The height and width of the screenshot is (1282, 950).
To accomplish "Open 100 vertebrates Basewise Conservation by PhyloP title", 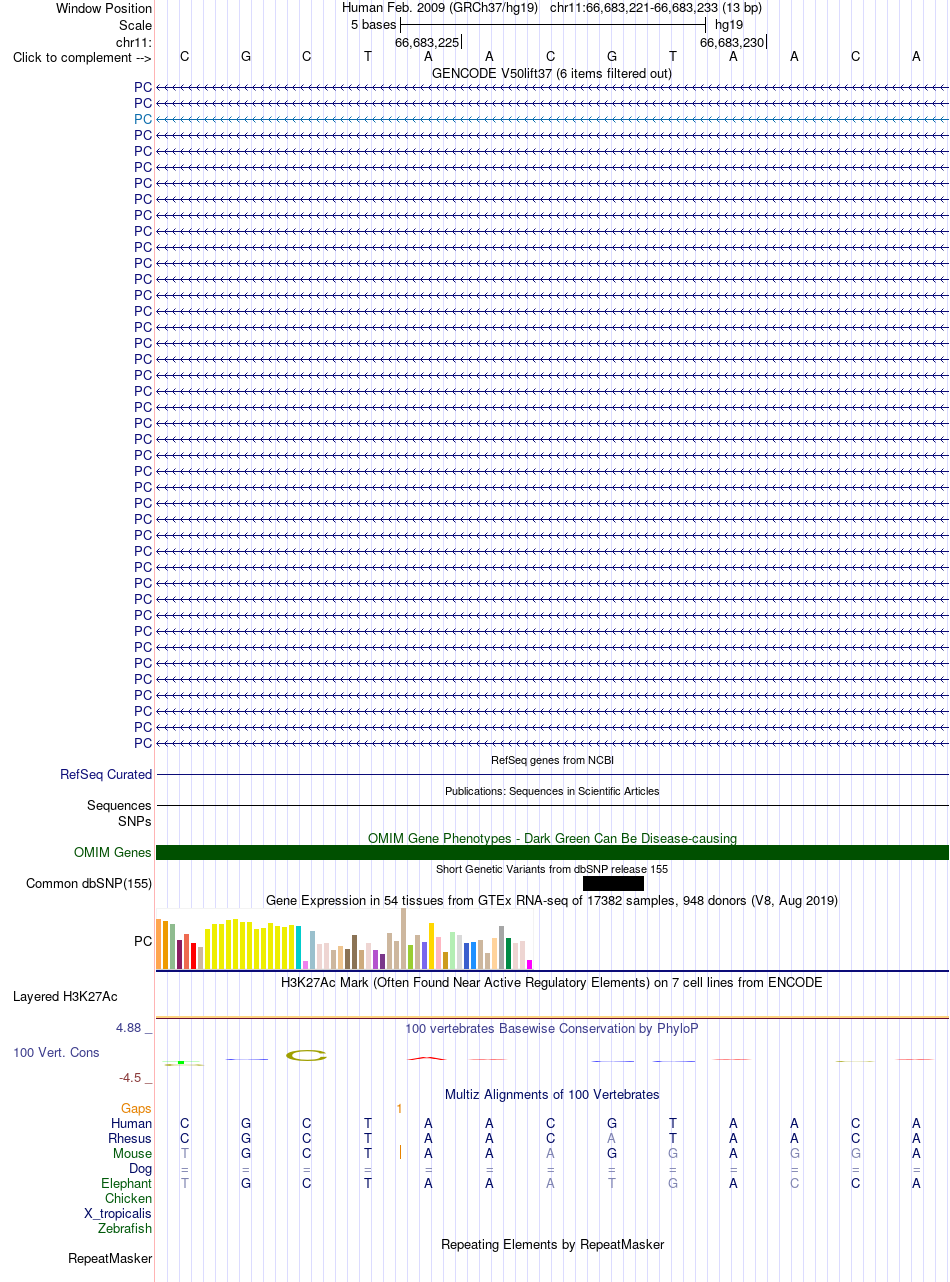I will [x=552, y=1028].
